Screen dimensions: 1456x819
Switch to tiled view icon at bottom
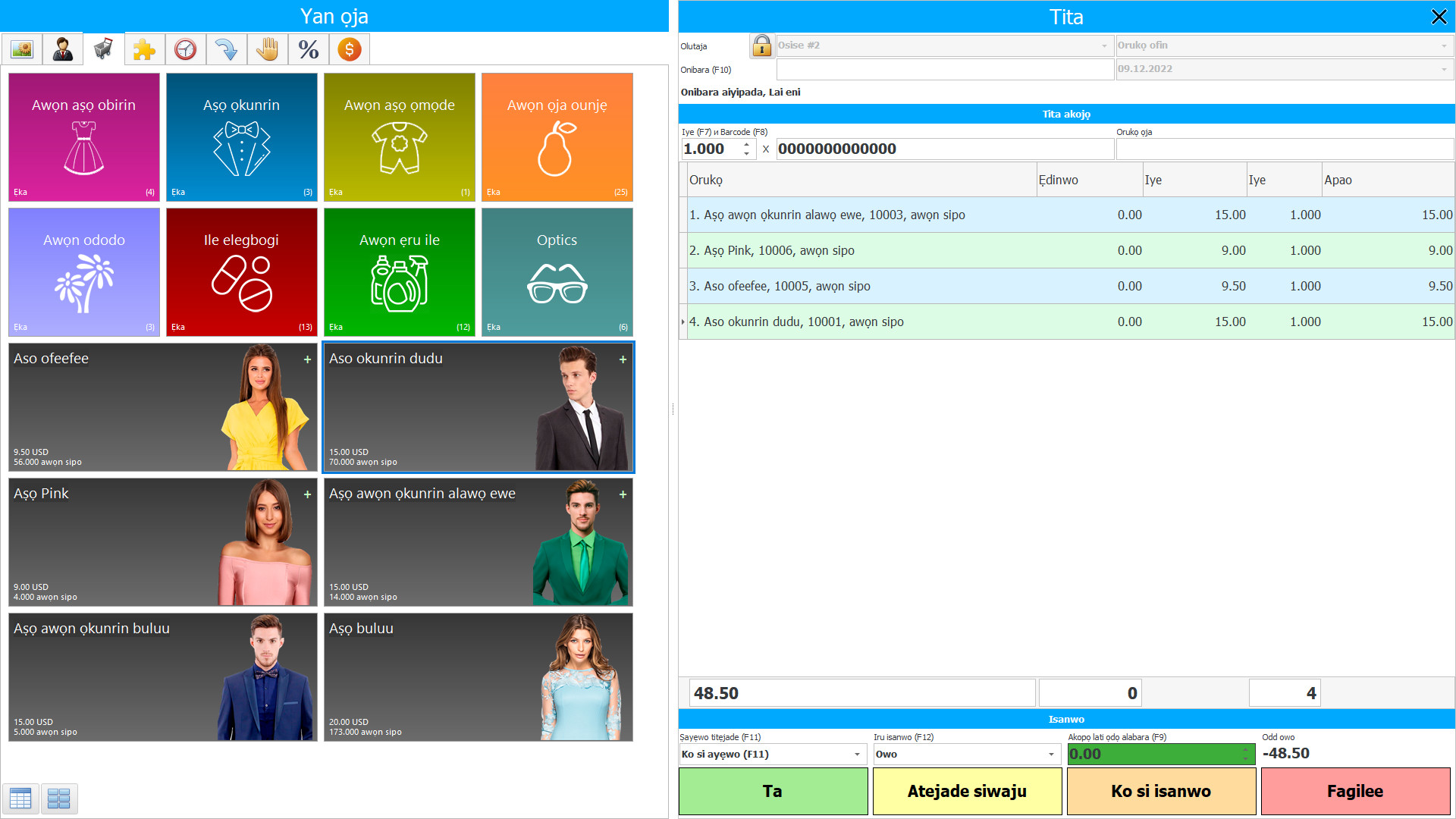(x=58, y=798)
